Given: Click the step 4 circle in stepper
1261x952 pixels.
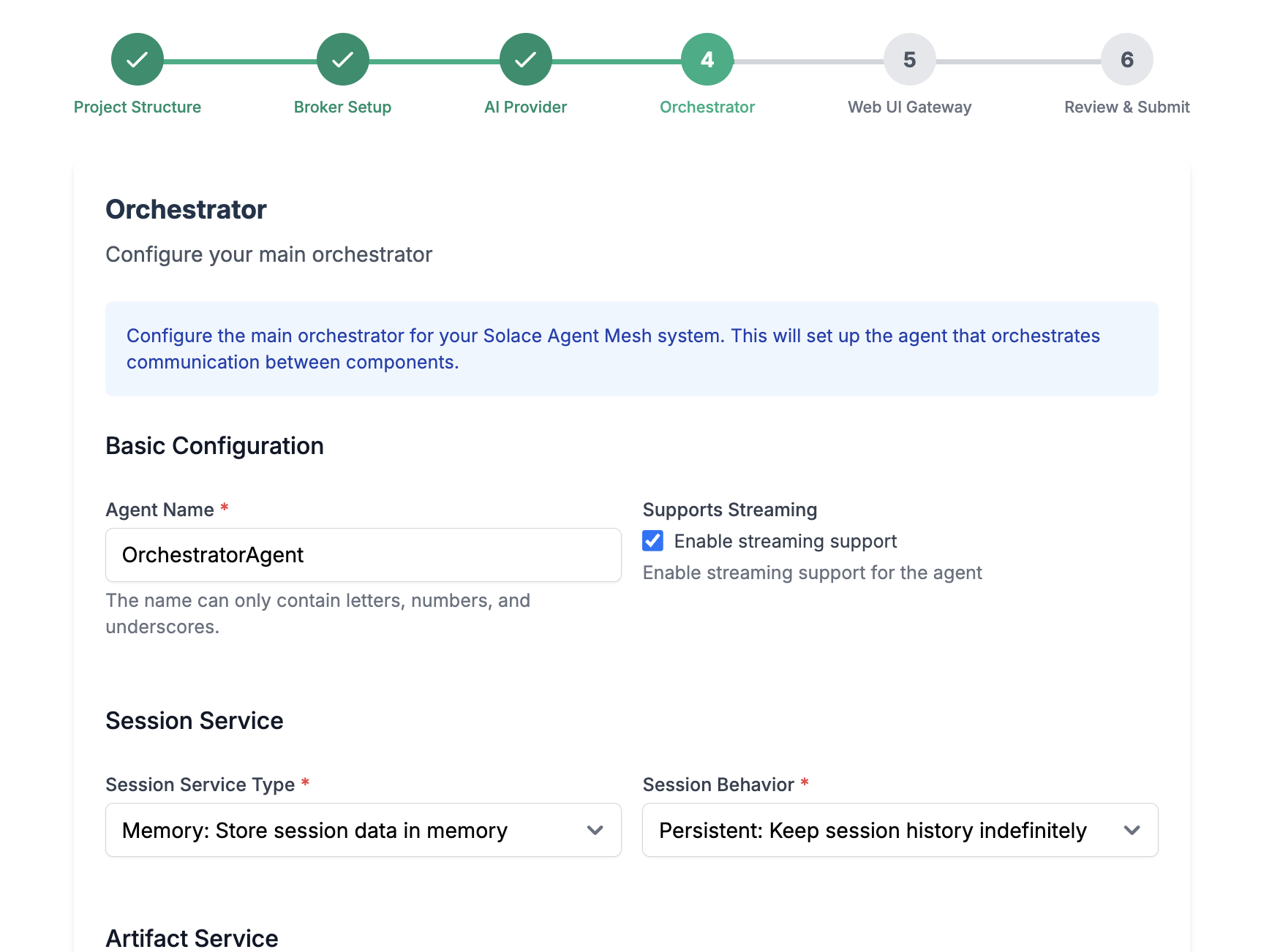Looking at the screenshot, I should coord(707,59).
